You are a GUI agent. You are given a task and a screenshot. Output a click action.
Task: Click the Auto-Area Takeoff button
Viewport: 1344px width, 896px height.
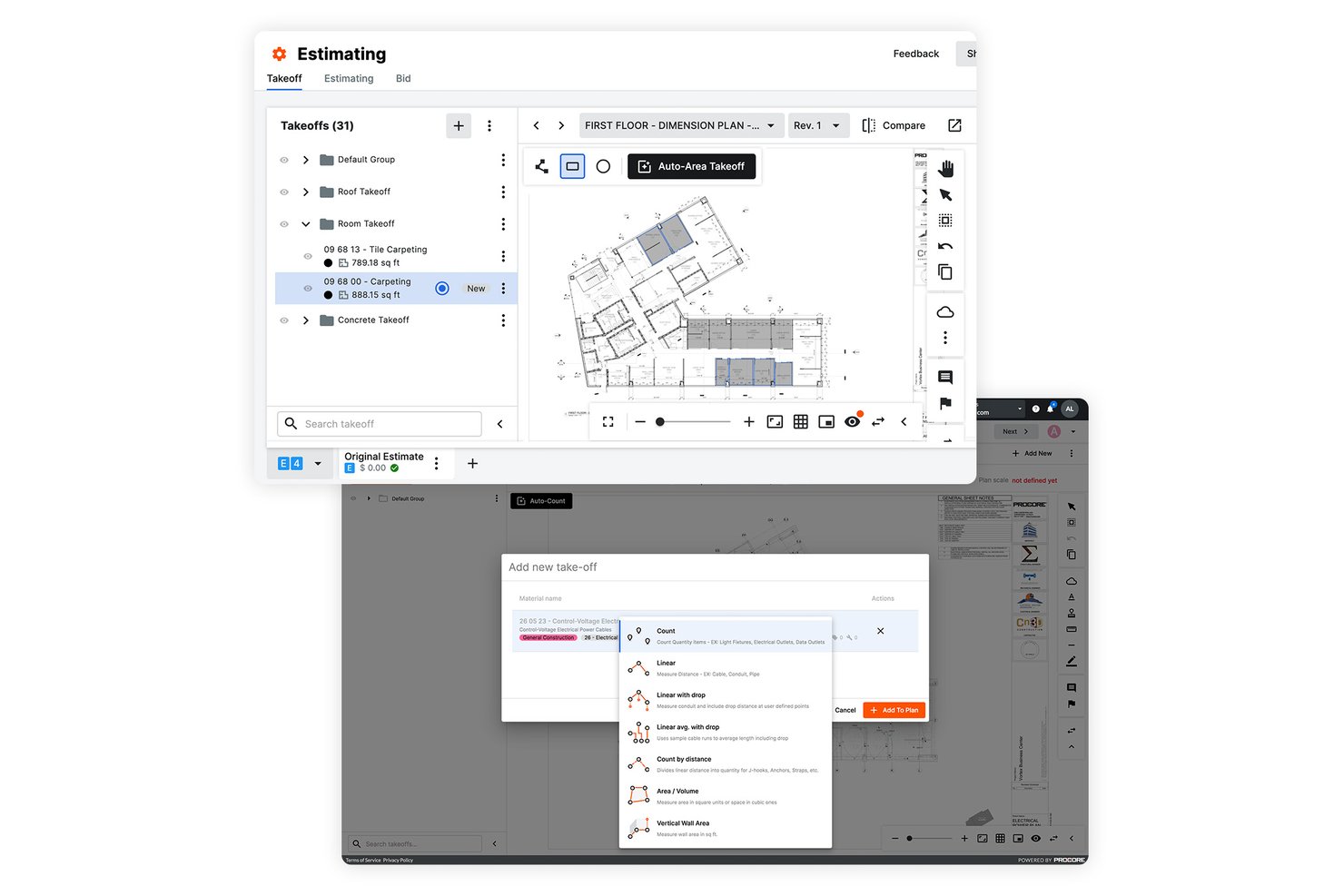[x=692, y=166]
